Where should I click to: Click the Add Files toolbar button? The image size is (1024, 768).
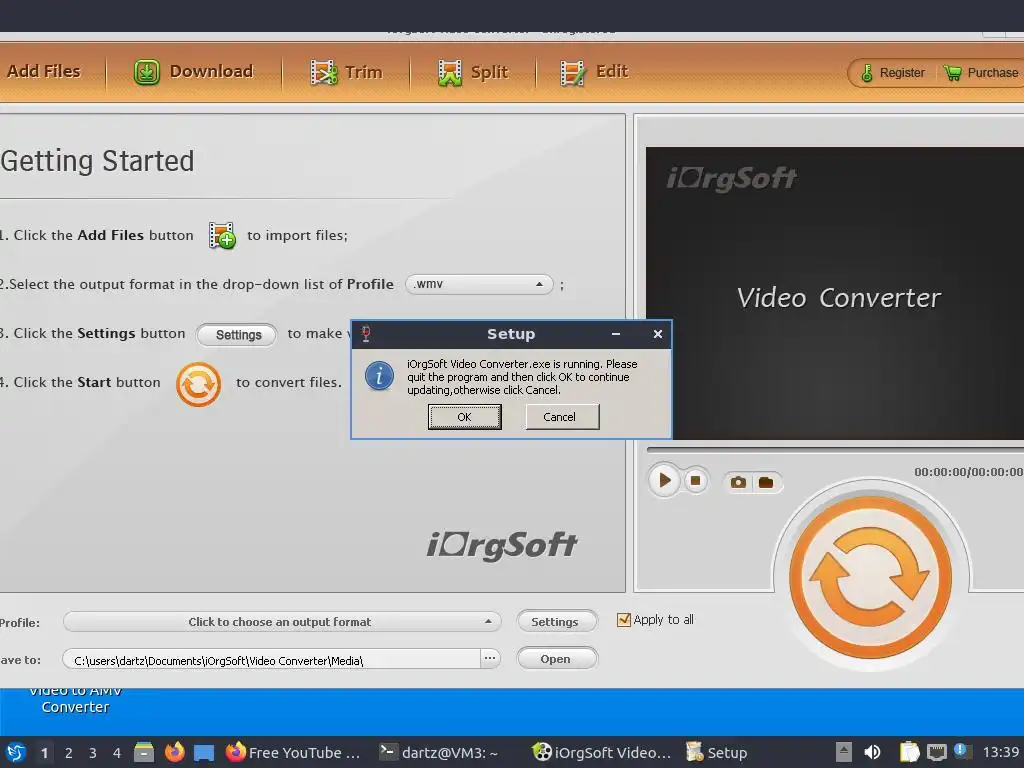pyautogui.click(x=43, y=71)
